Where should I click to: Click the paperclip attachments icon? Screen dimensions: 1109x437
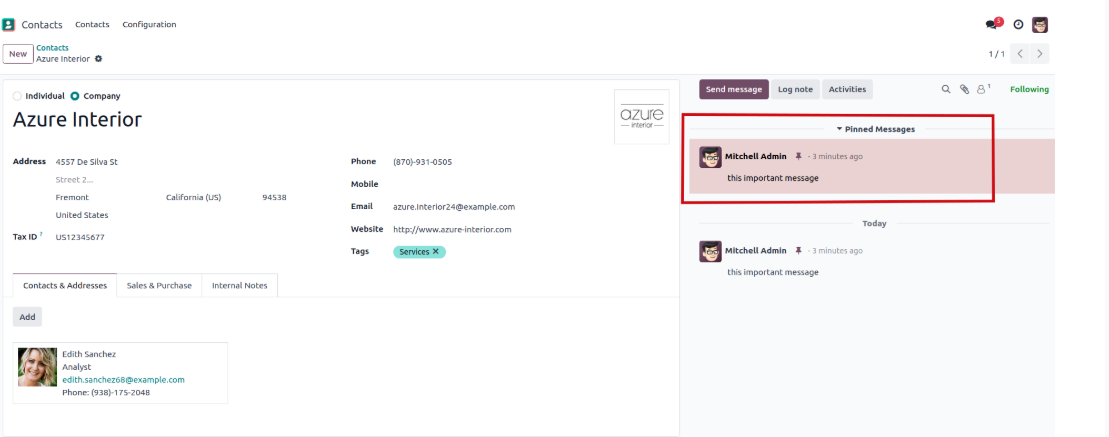tap(964, 89)
